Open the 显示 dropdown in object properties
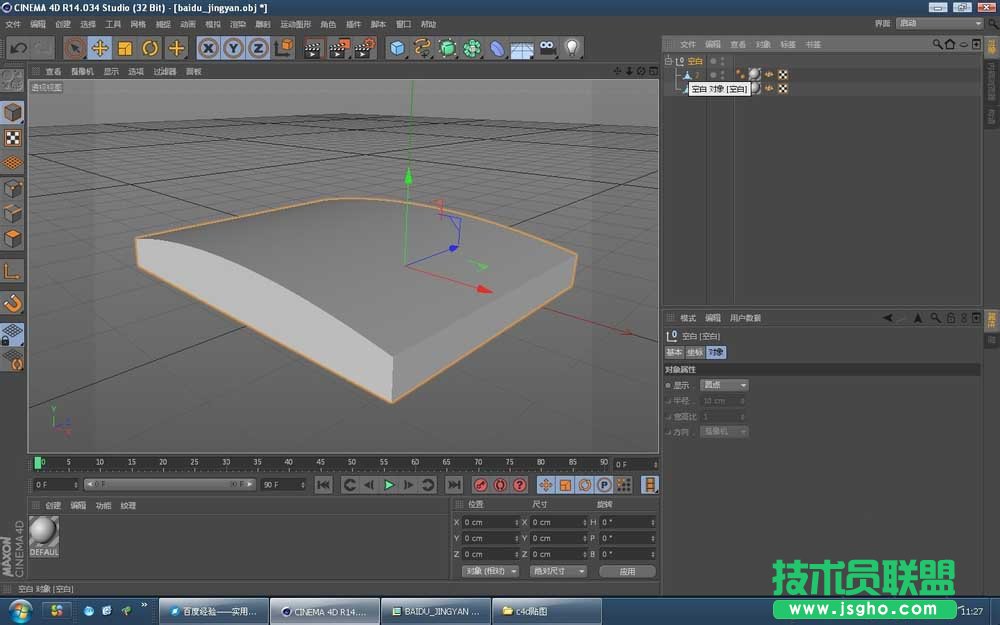 coord(725,384)
